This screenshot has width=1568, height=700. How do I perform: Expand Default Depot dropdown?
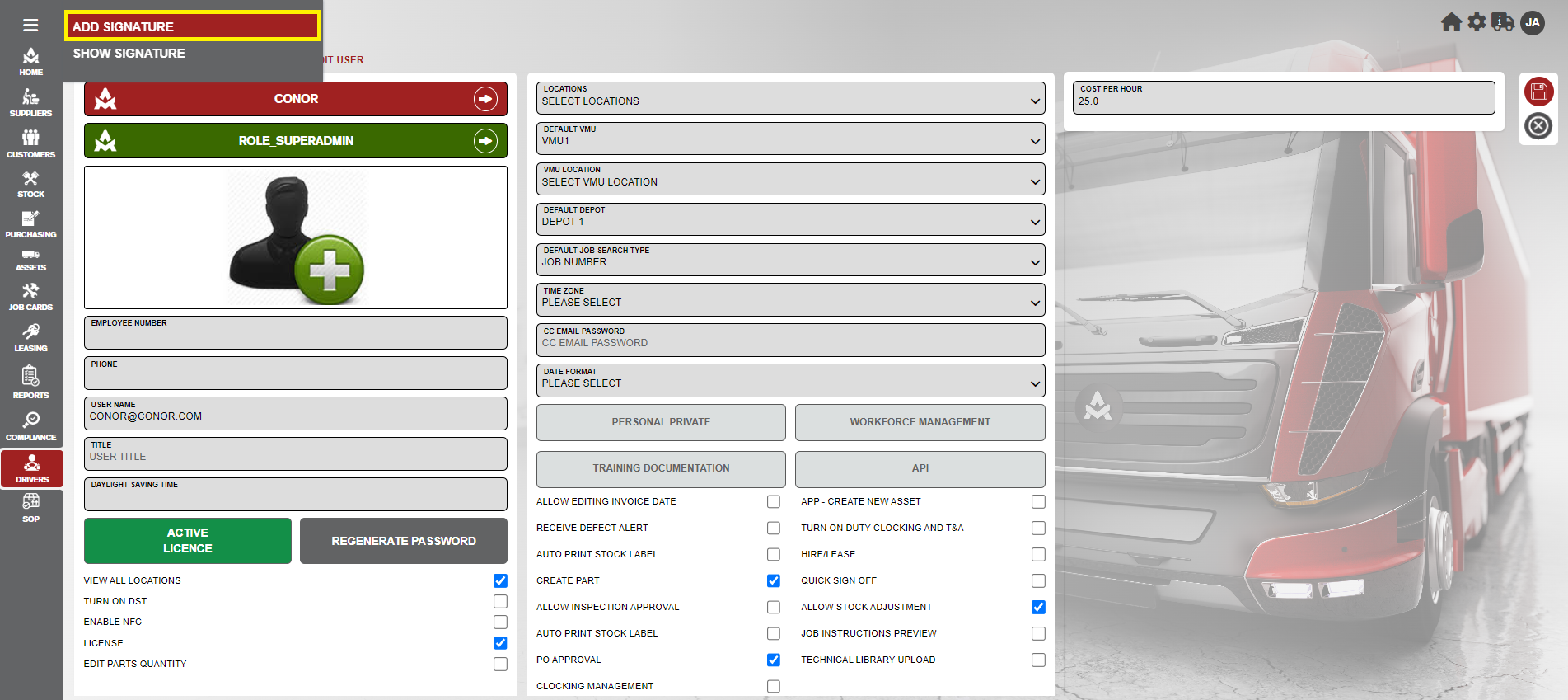(x=790, y=218)
